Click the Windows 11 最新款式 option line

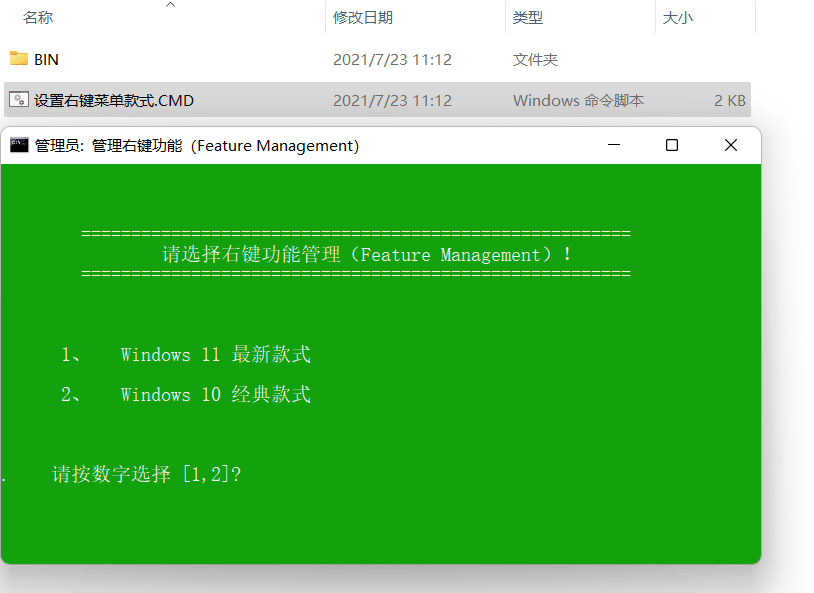tap(215, 355)
